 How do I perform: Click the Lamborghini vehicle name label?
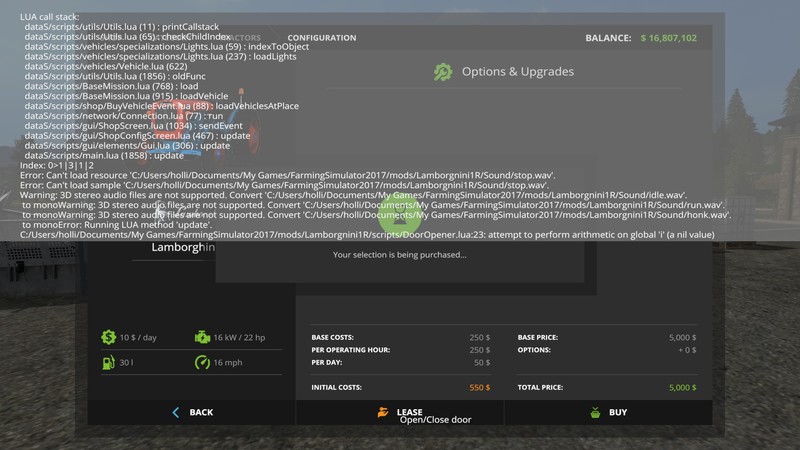pyautogui.click(x=183, y=247)
